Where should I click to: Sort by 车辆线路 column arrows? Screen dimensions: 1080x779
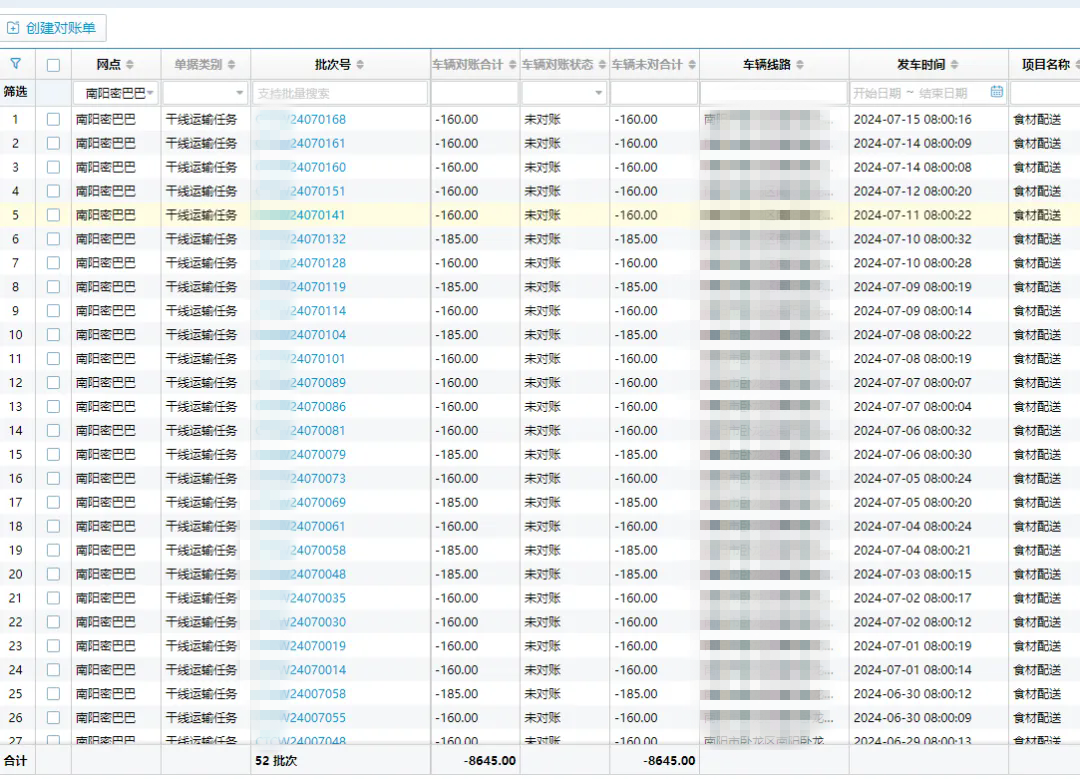click(800, 65)
